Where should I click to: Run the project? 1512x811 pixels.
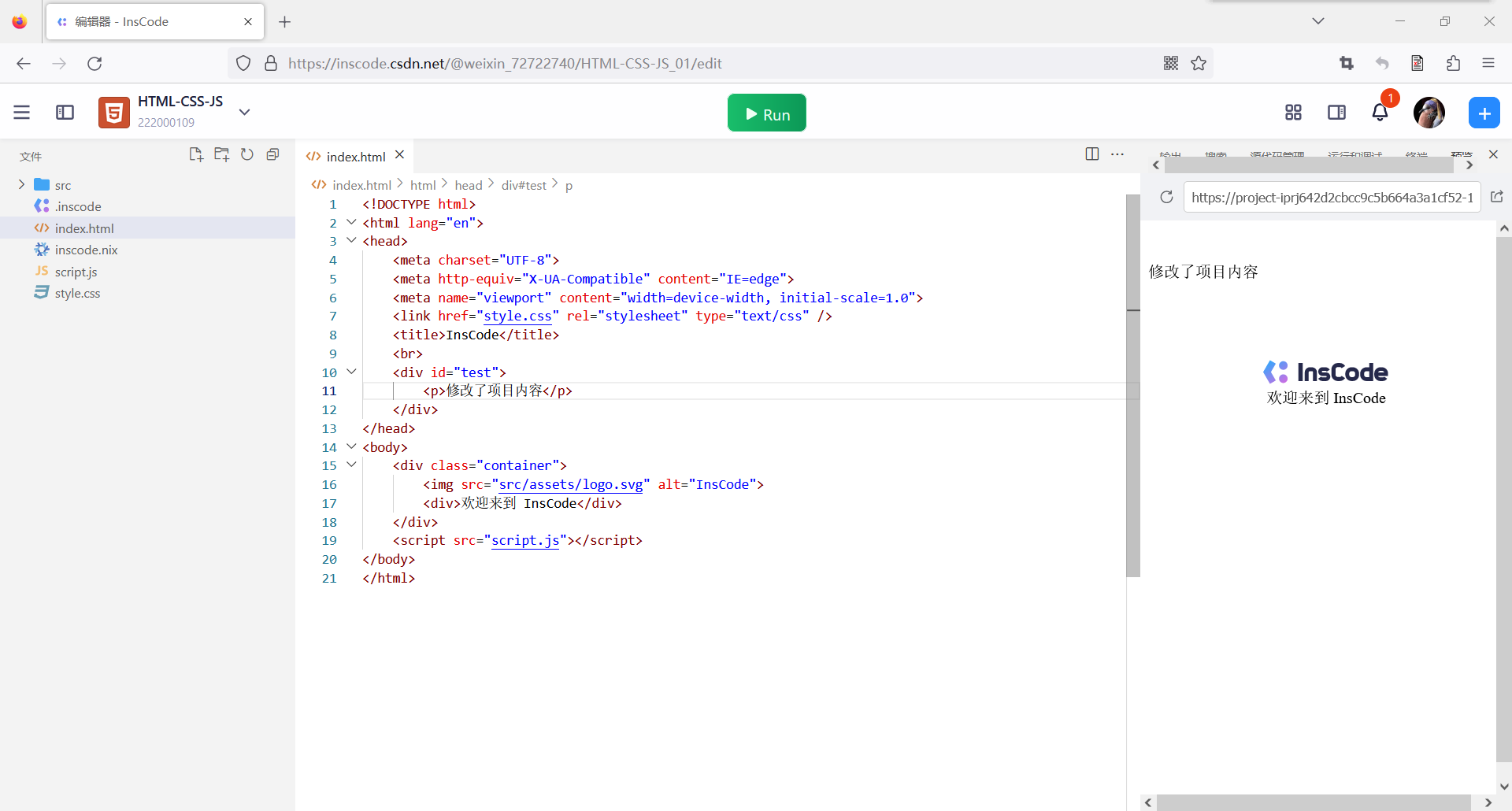(x=766, y=113)
